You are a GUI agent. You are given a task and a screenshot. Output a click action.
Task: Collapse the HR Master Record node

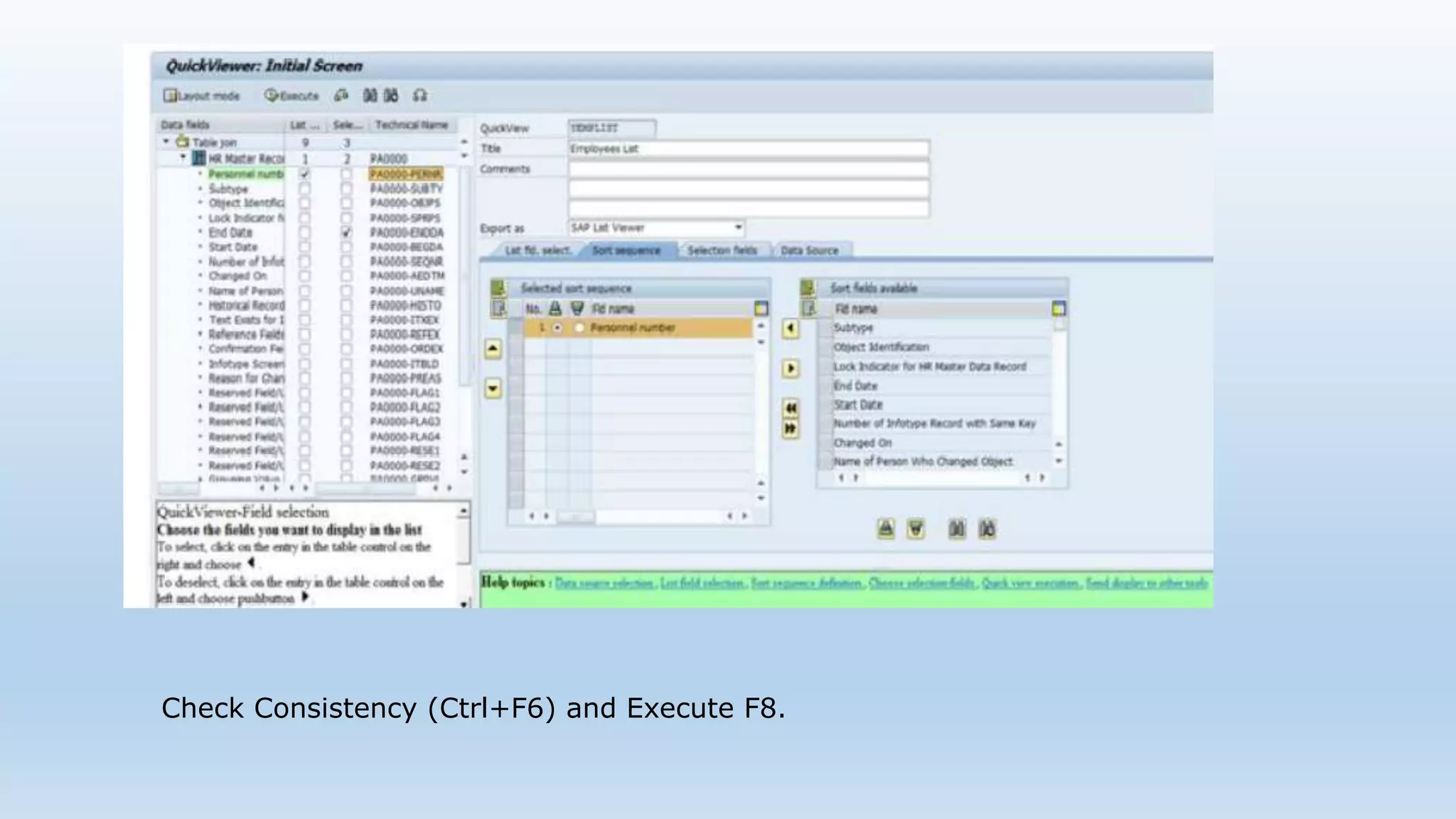pyautogui.click(x=183, y=158)
